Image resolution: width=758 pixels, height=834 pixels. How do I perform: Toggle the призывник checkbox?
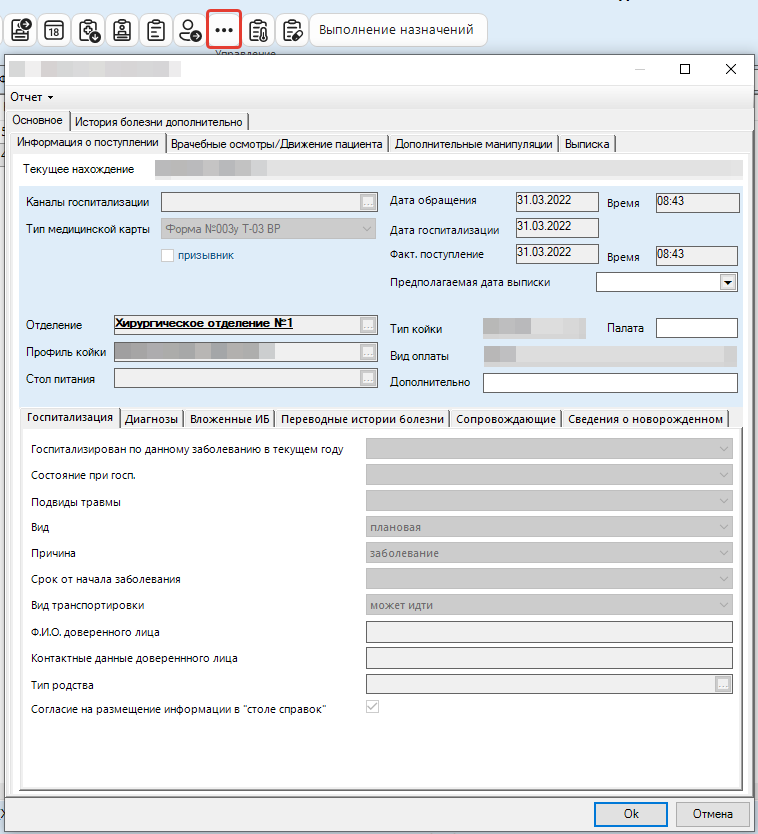168,255
